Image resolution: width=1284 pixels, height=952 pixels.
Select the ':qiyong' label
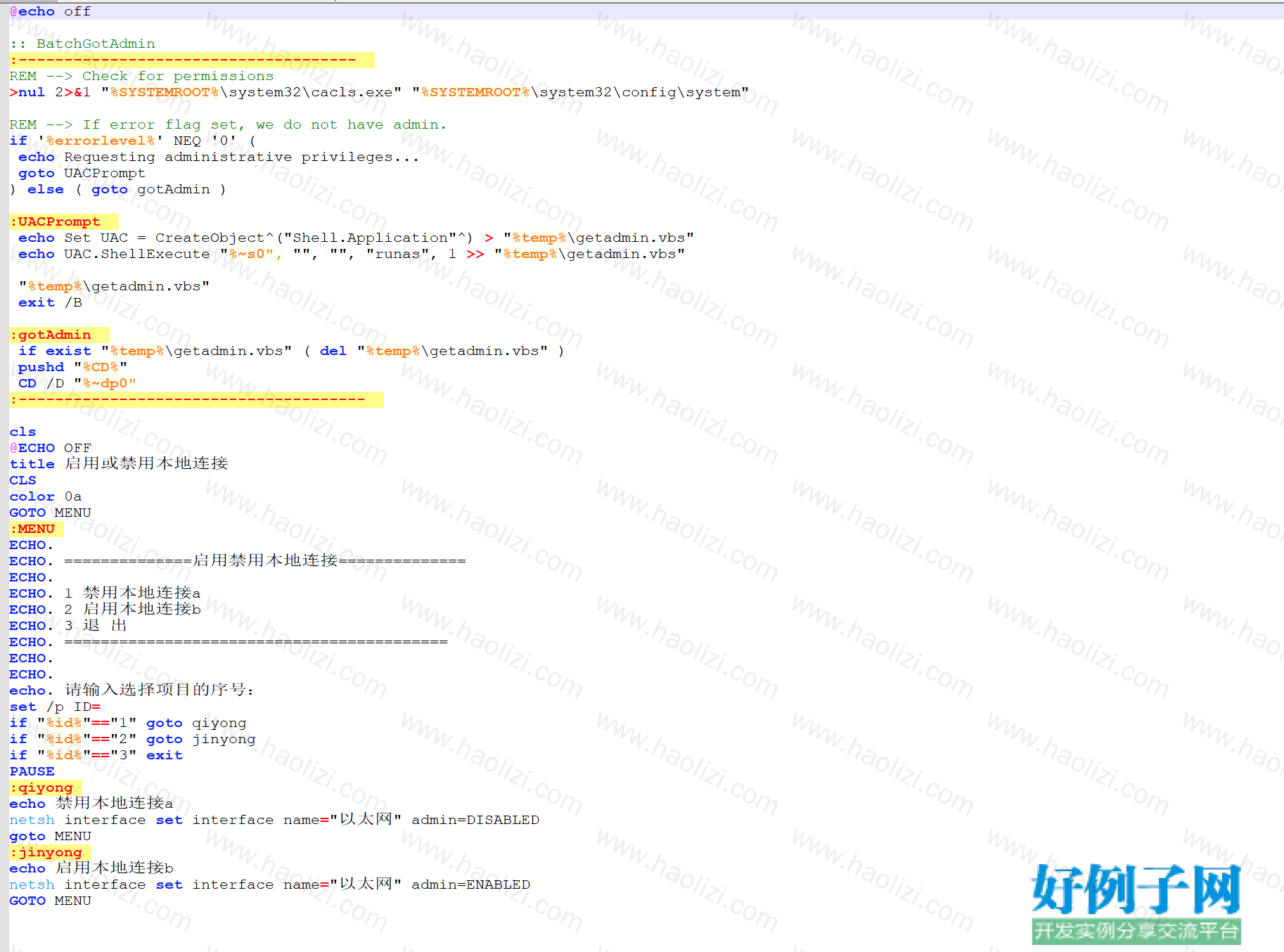[x=41, y=787]
